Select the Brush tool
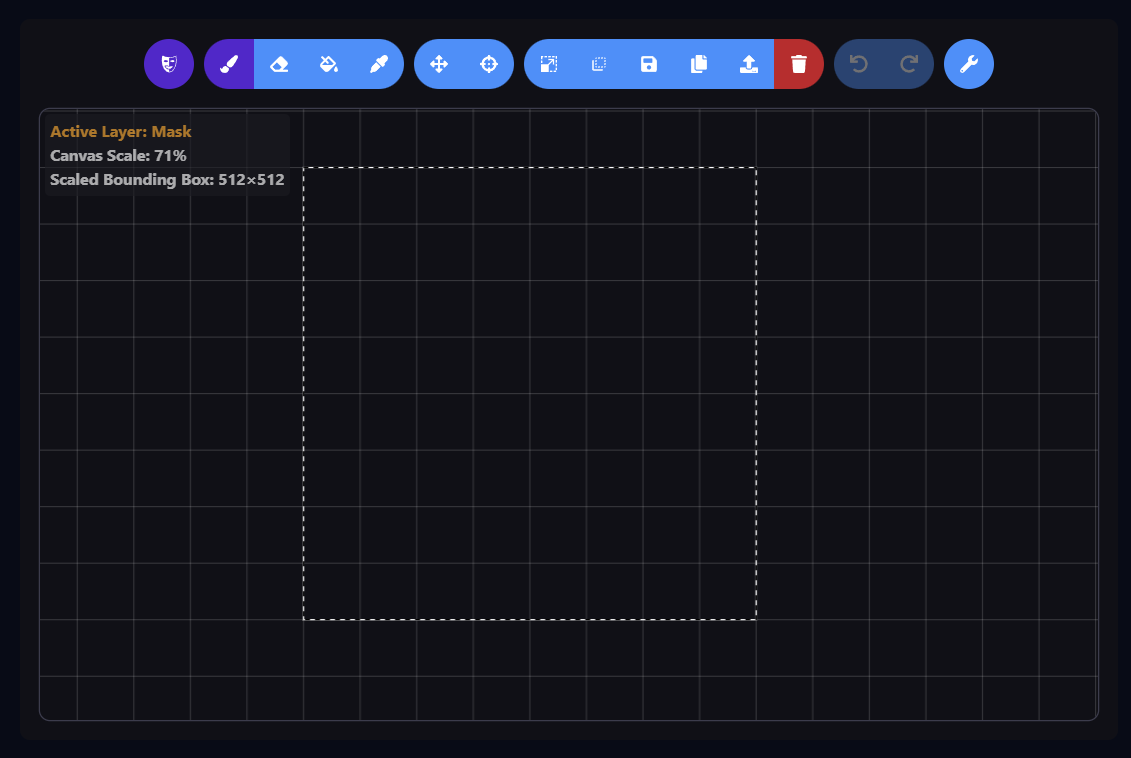This screenshot has width=1131, height=758. click(229, 64)
